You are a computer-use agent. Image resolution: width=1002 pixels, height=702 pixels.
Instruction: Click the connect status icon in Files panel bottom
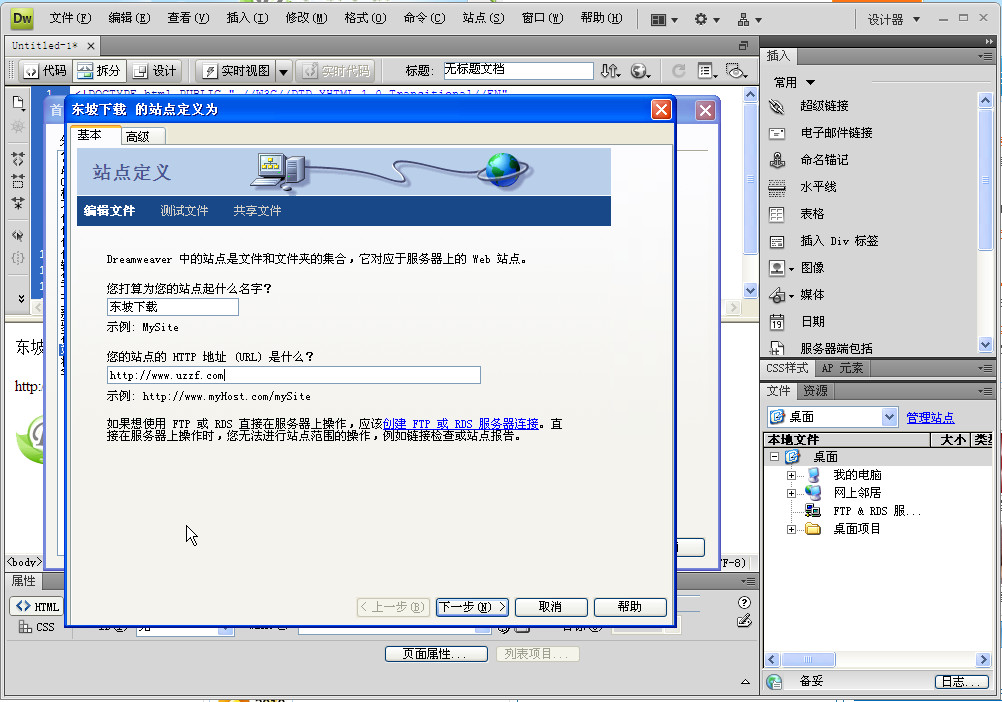pos(774,682)
